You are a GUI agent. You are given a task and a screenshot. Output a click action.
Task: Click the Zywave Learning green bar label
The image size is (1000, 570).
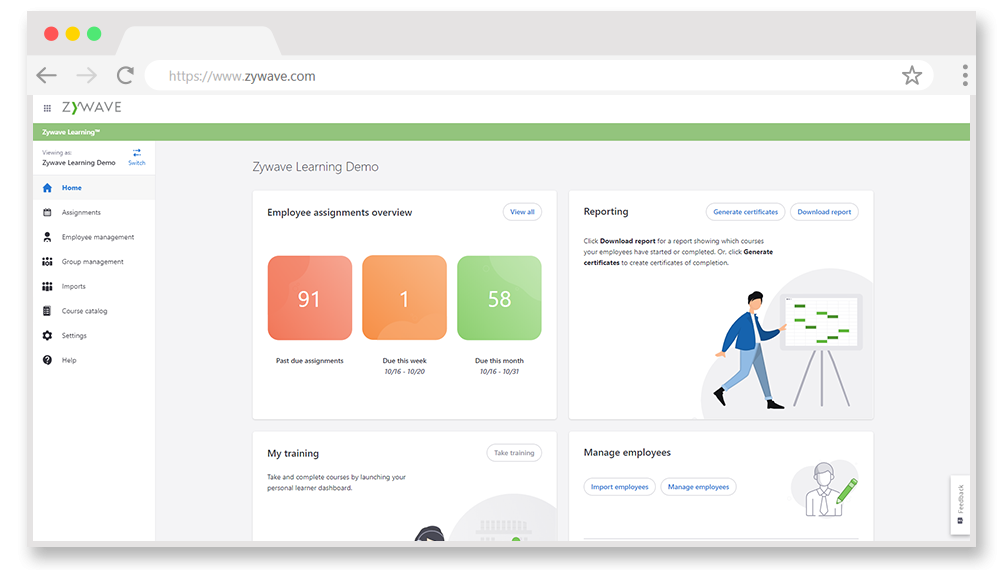[71, 132]
